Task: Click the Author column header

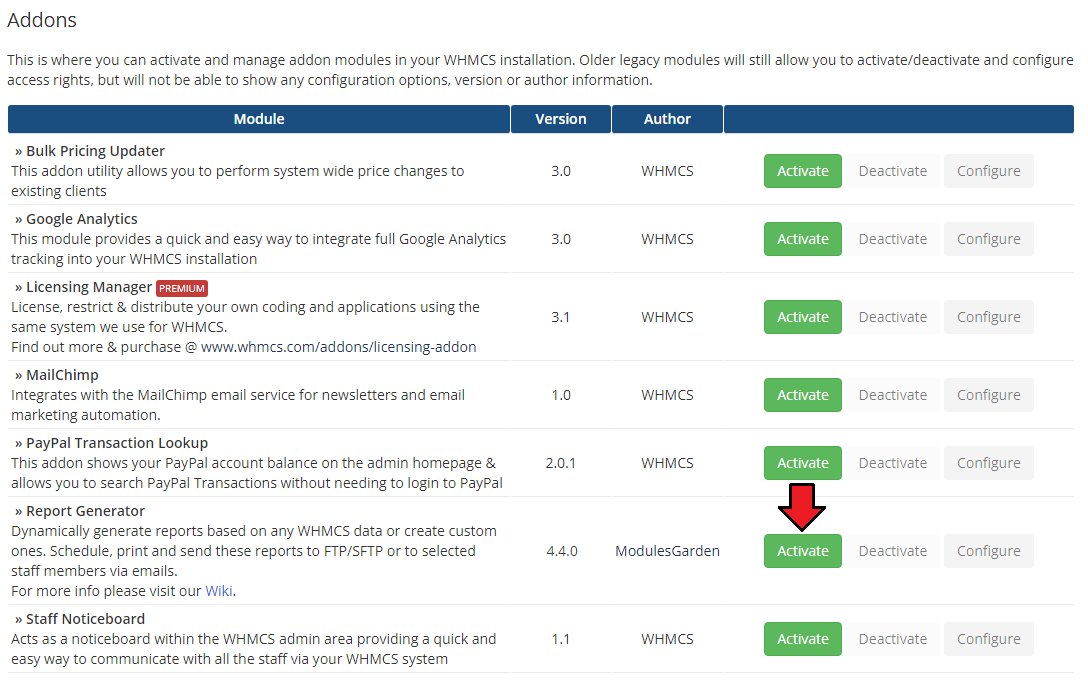Action: 668,119
